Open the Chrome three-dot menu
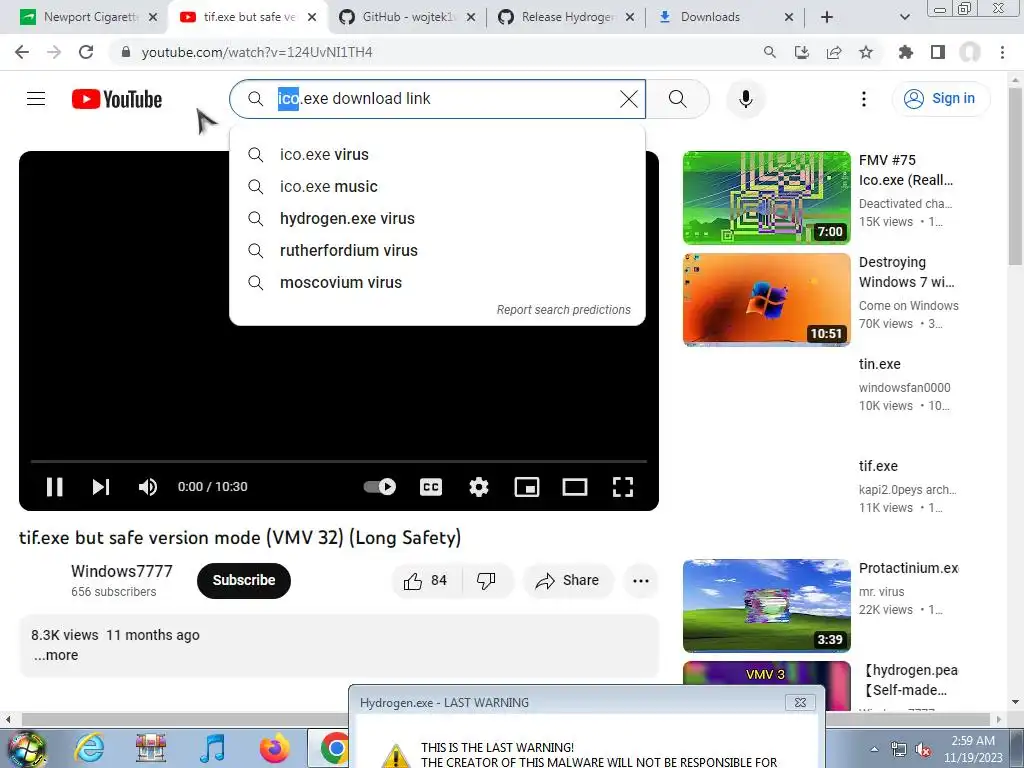The image size is (1024, 768). (x=1002, y=52)
